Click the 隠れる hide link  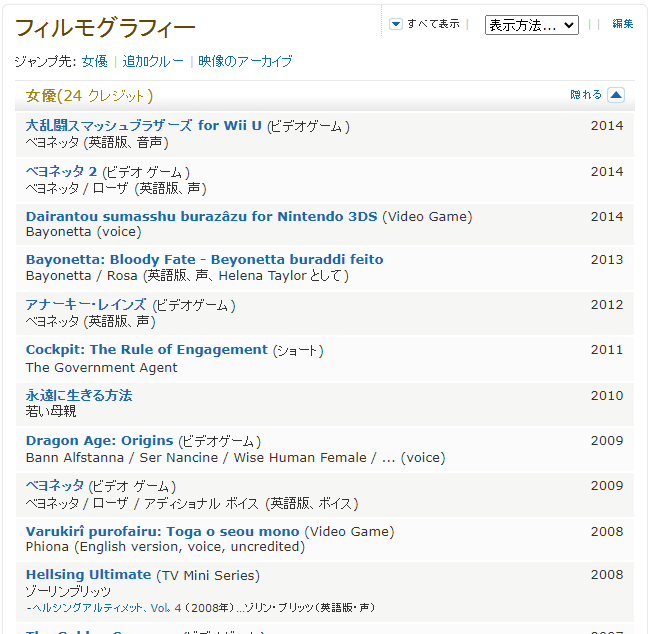click(586, 95)
